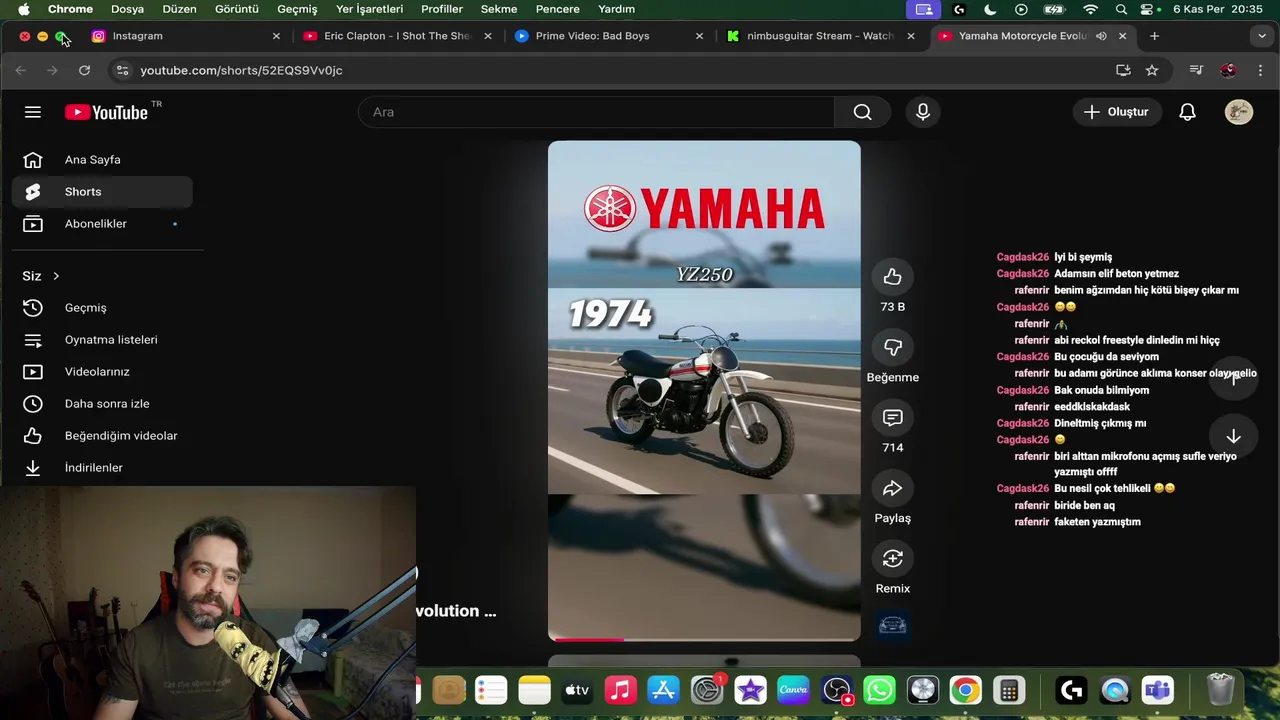Switch to the Prime Video: Bad Boys tab
This screenshot has width=1280, height=720.
[608, 36]
